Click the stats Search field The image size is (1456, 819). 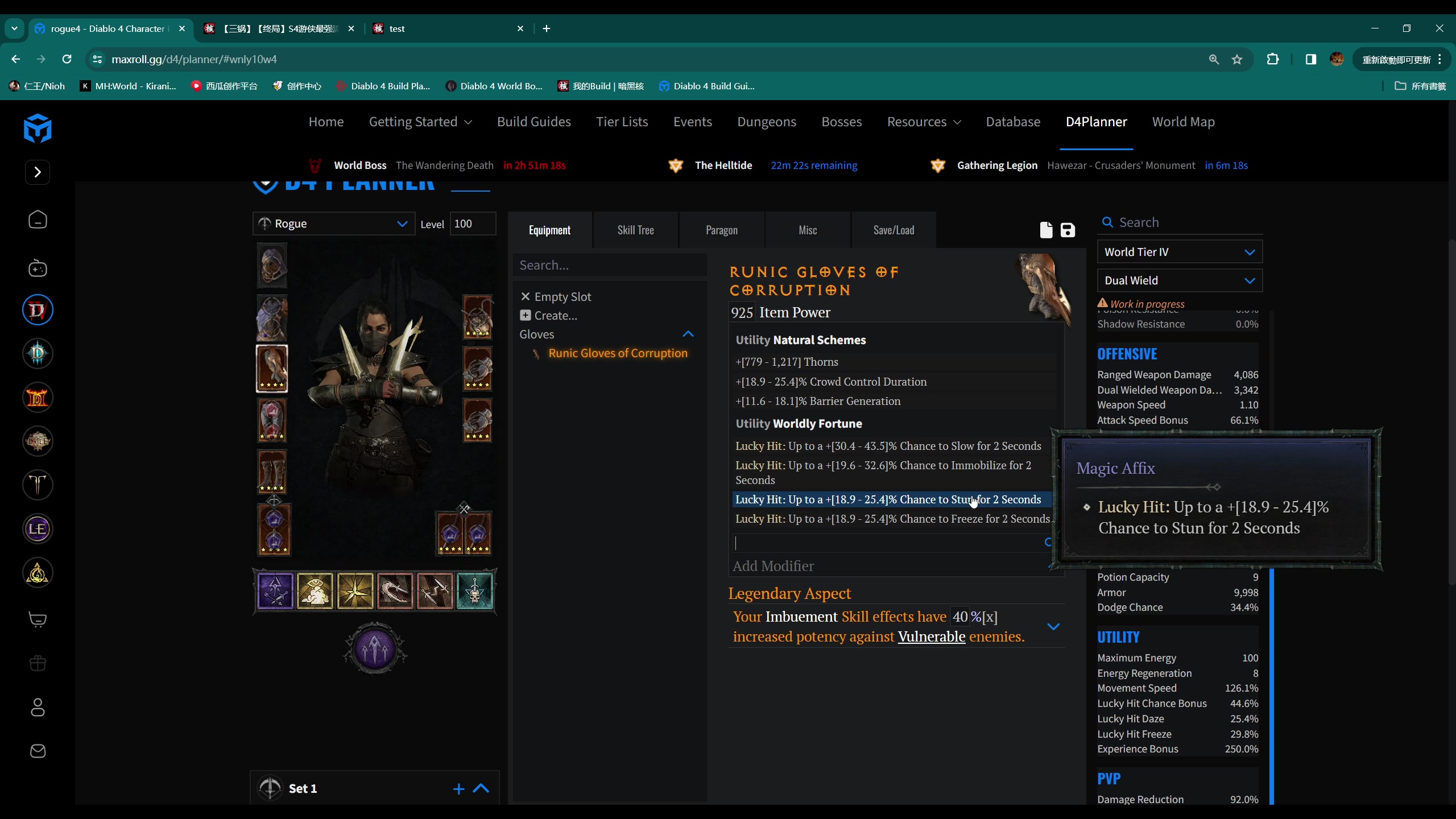[x=1180, y=222]
